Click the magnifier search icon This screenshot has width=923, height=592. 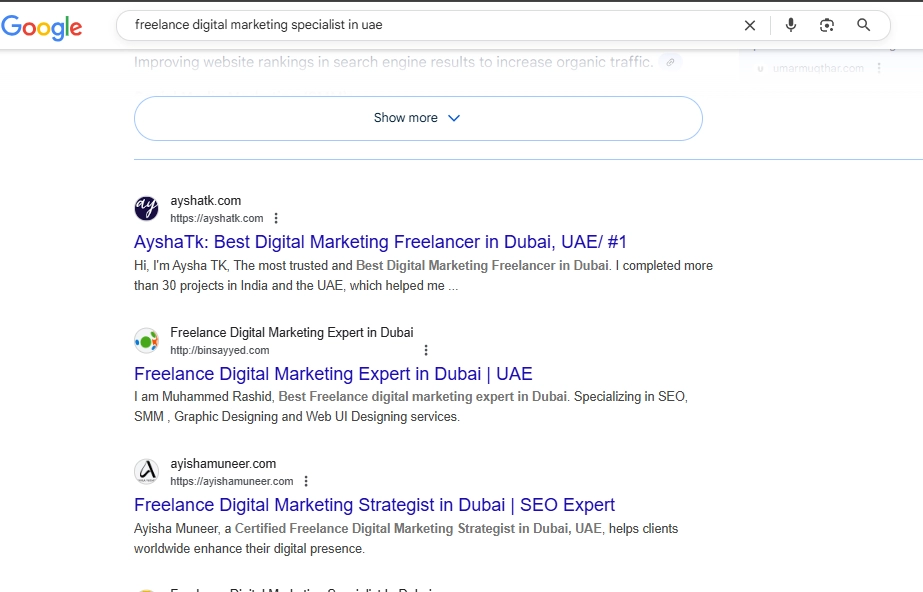click(x=863, y=25)
